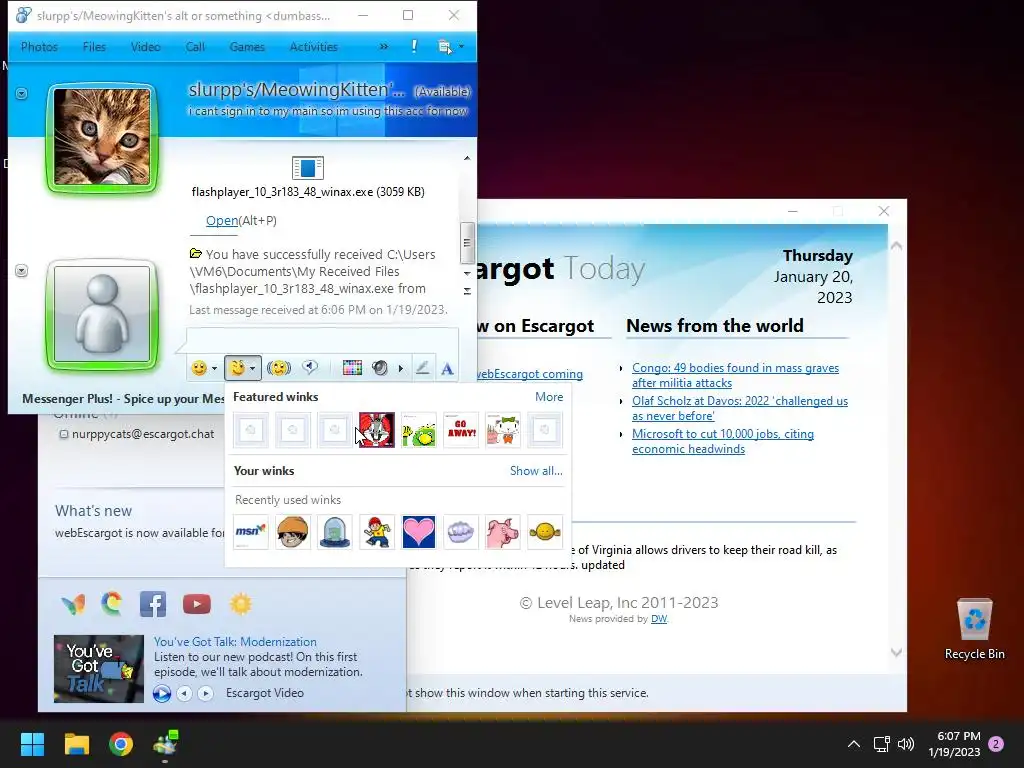1024x768 pixels.
Task: Open Microsoft to cut 10,000 jobs link
Action: tap(723, 441)
